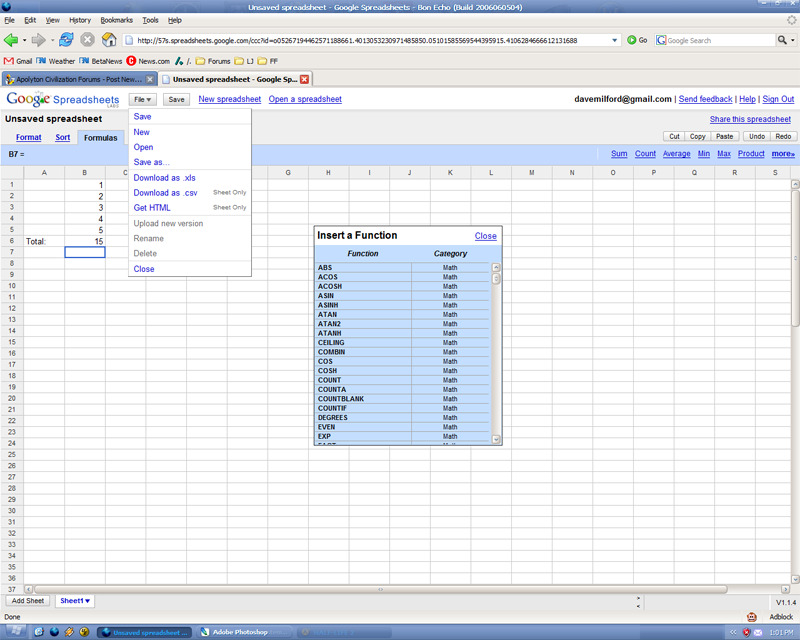Click Share this spreadsheet link

pyautogui.click(x=750, y=119)
